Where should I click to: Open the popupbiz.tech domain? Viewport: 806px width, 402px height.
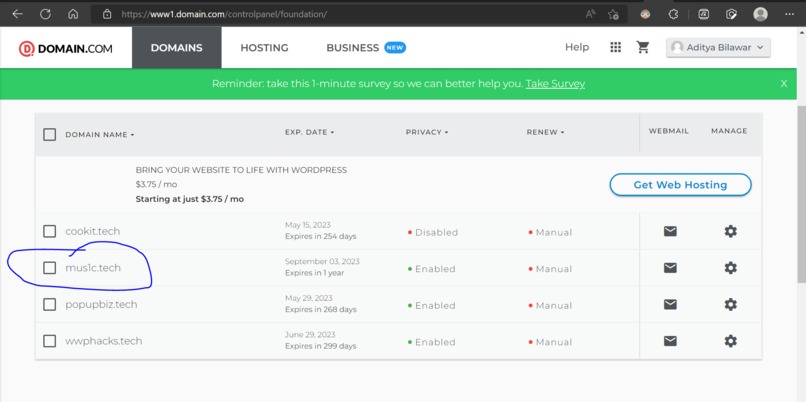click(101, 304)
